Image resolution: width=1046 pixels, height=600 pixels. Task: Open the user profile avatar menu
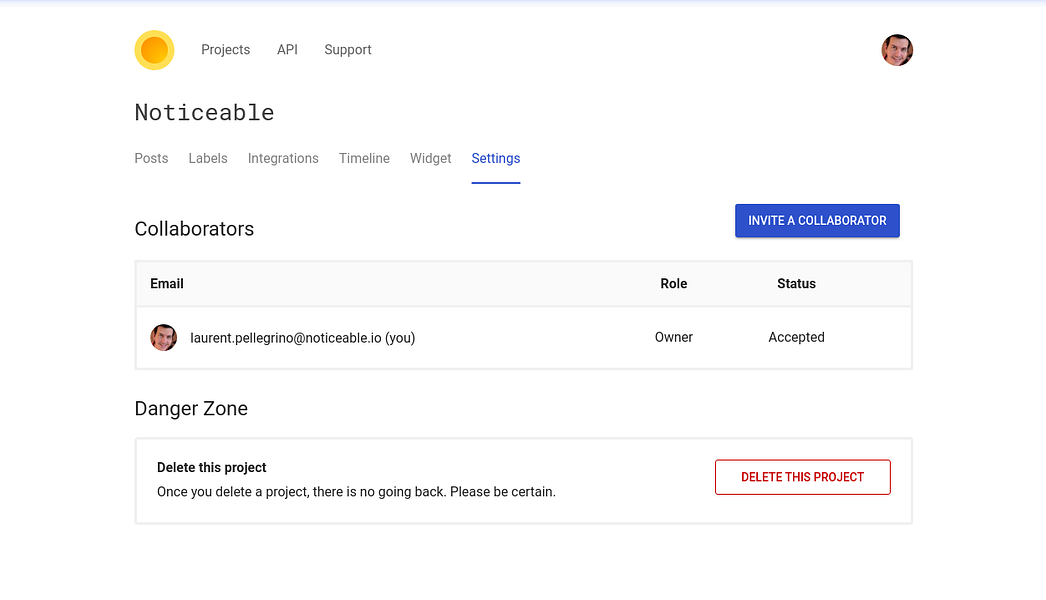(x=896, y=50)
